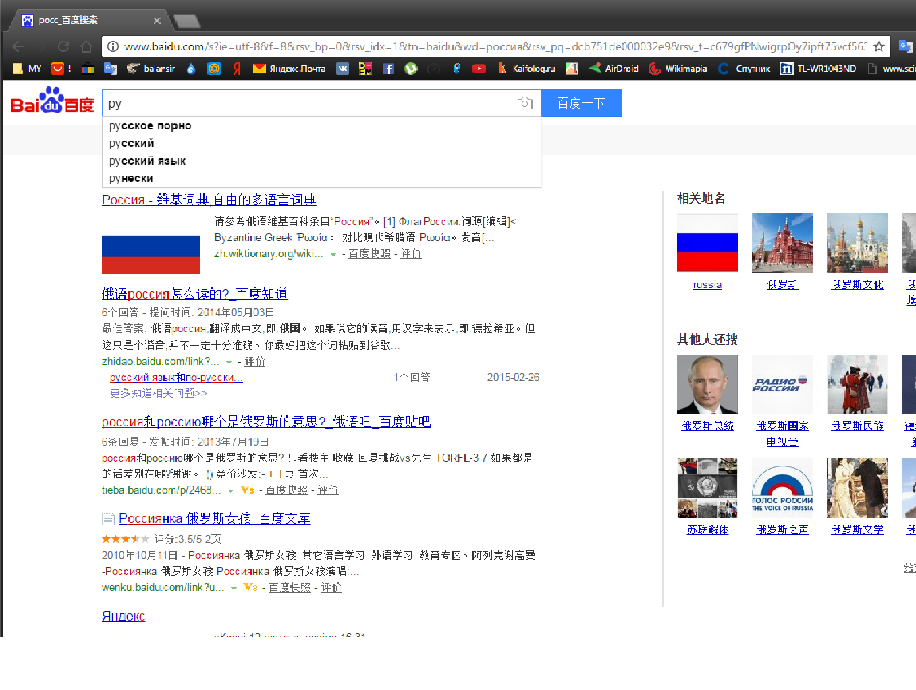Screen dimensions: 916x690
Task: Bookmark this page with the star icon
Action: (x=879, y=46)
